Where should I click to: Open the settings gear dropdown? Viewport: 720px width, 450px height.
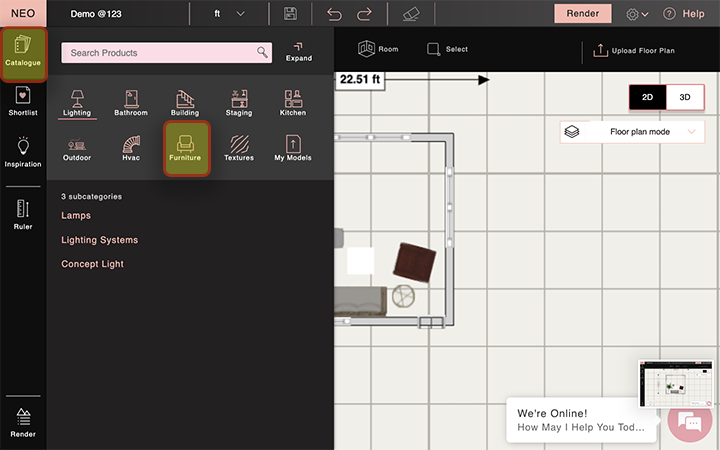pyautogui.click(x=637, y=14)
